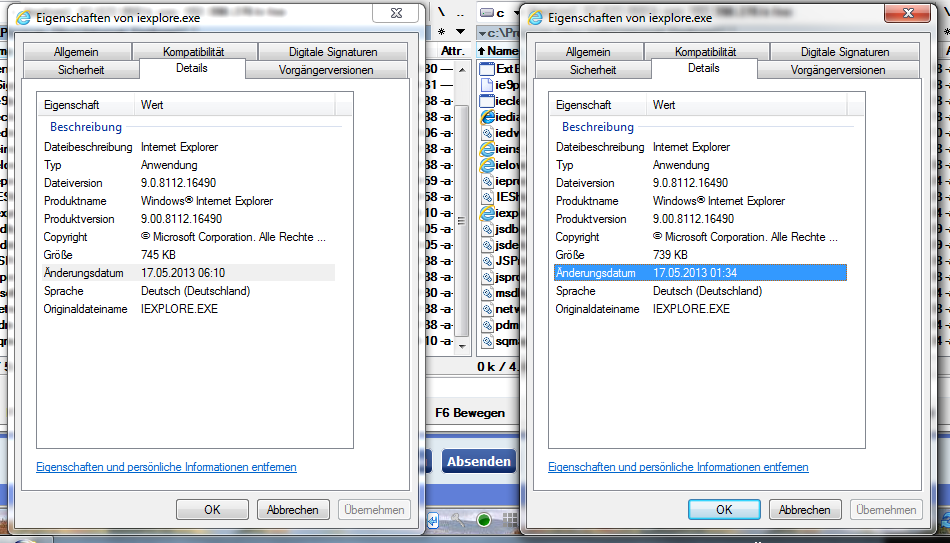This screenshot has width=950, height=543.
Task: Select the 'pdm' DLL file icon
Action: (x=487, y=325)
